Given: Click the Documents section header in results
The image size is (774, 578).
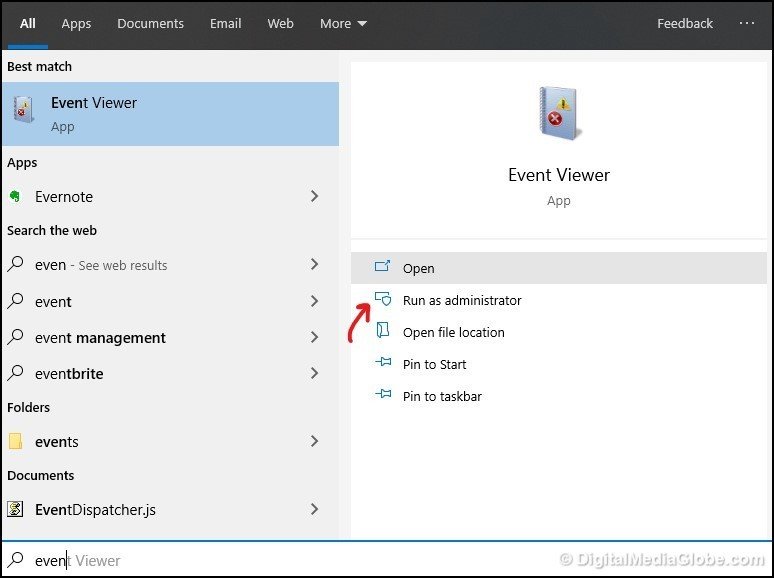Looking at the screenshot, I should (x=40, y=475).
